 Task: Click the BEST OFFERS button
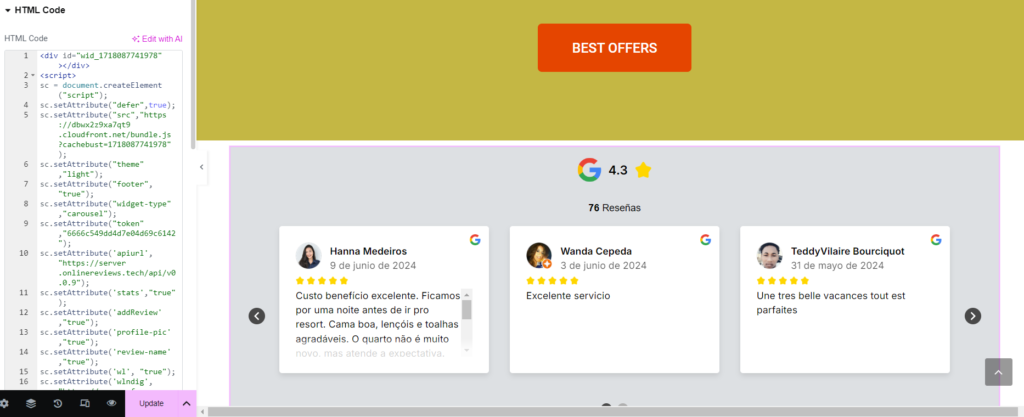point(614,48)
